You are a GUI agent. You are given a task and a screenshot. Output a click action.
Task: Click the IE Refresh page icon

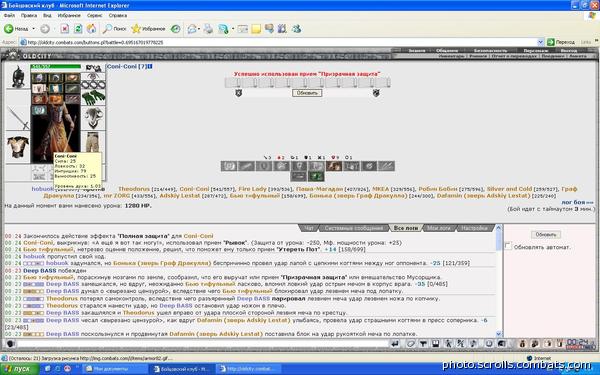coord(78,29)
